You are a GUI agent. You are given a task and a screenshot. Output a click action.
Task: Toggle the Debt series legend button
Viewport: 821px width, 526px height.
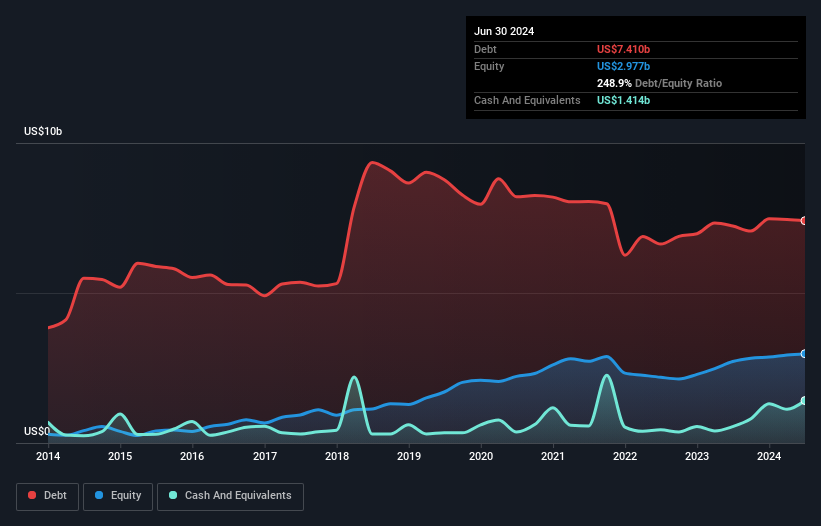pyautogui.click(x=48, y=496)
